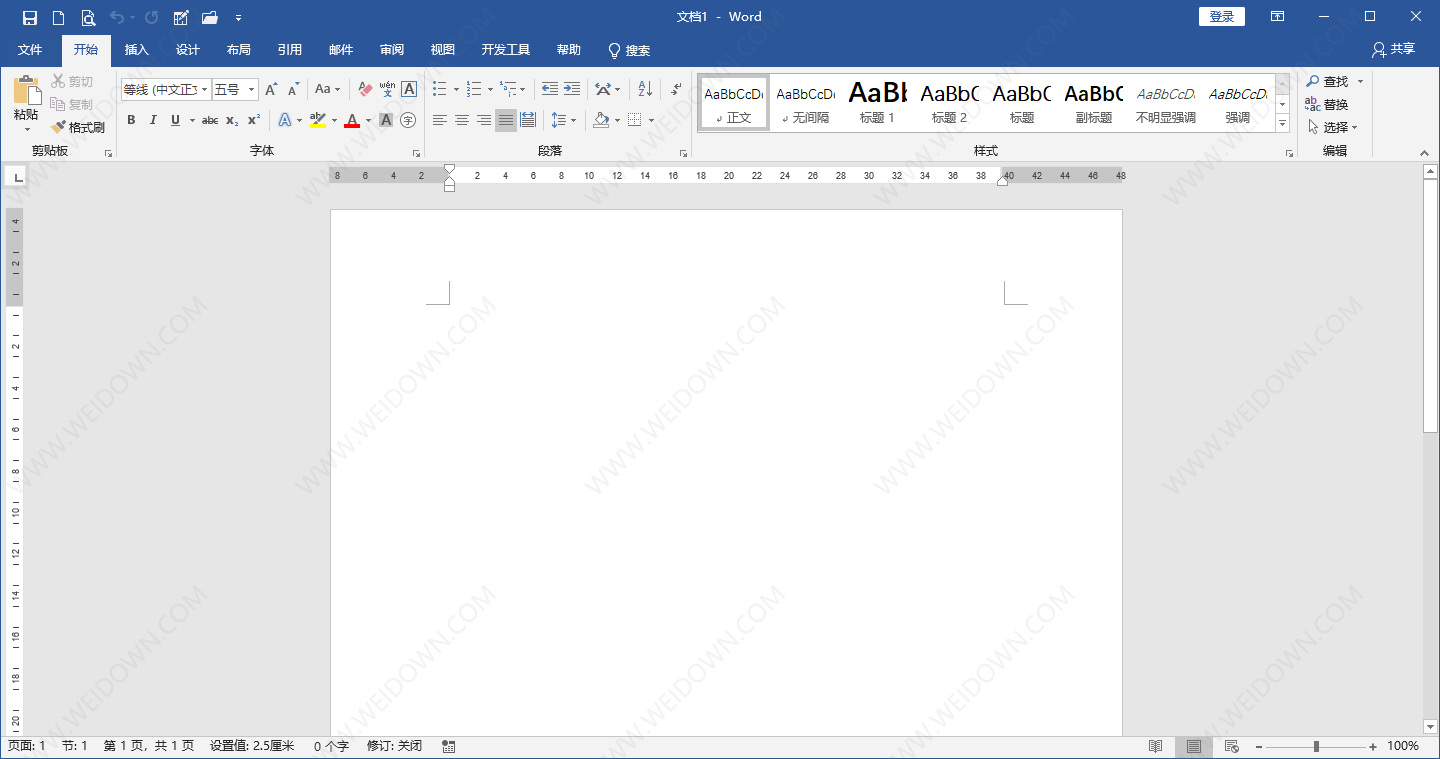Open the font name dropdown 等线
This screenshot has width=1440, height=759.
tap(205, 90)
